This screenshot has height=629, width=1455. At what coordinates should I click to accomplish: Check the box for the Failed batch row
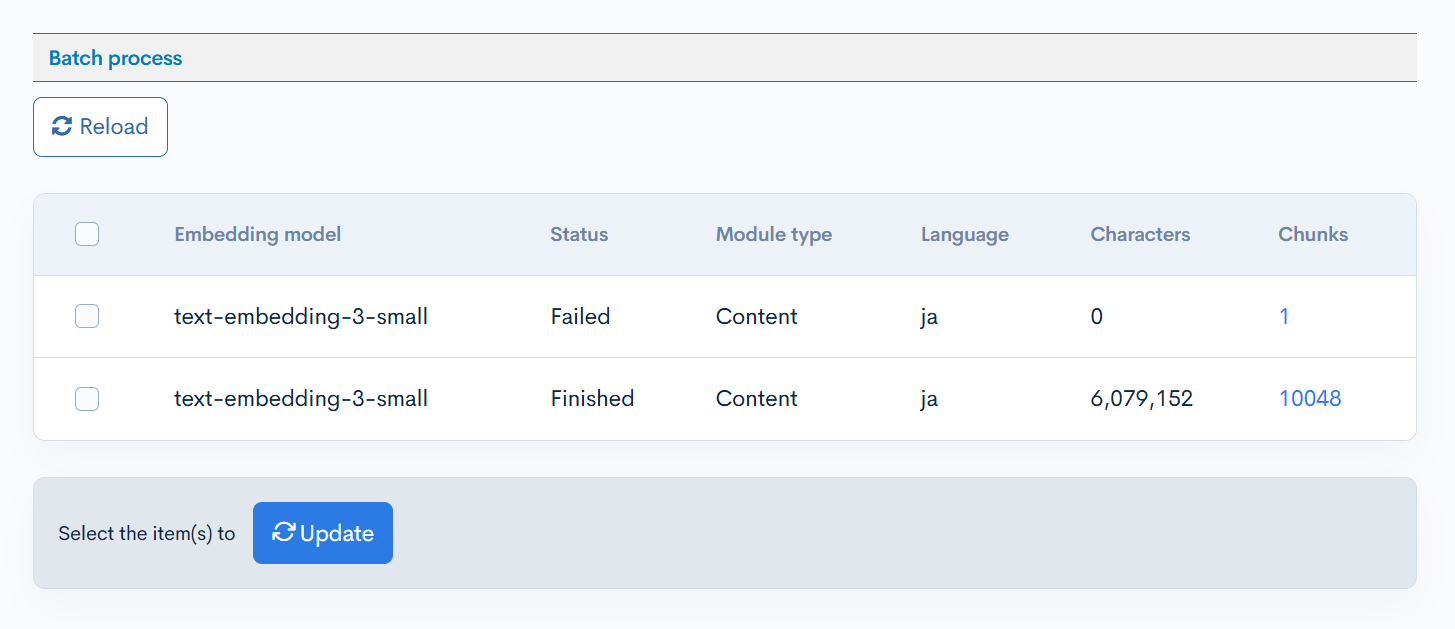(87, 316)
